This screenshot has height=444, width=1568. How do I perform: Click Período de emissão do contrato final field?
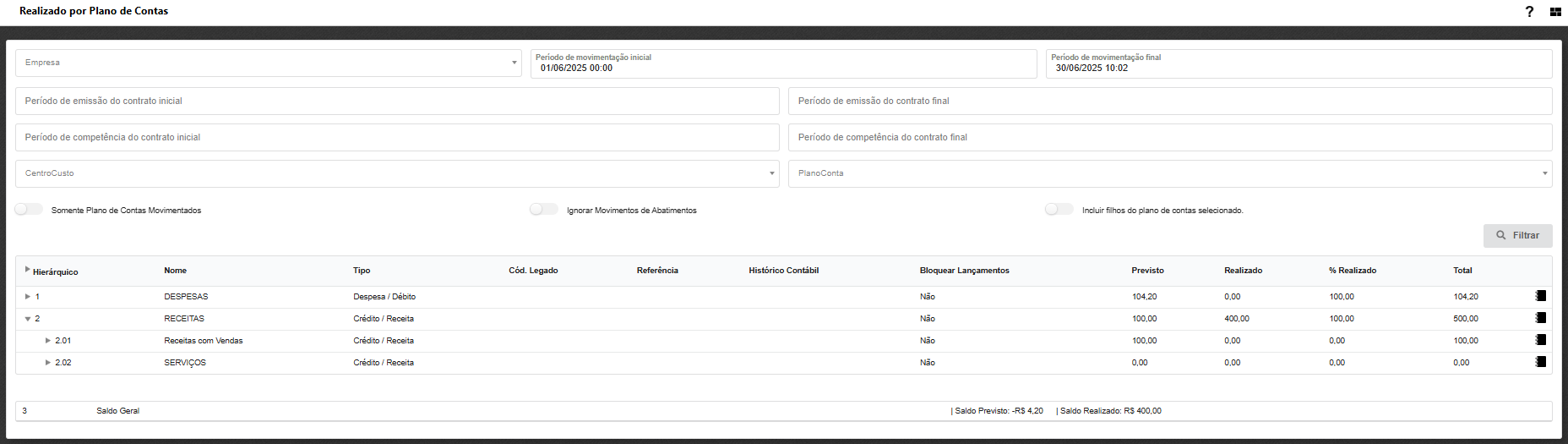tap(1170, 101)
